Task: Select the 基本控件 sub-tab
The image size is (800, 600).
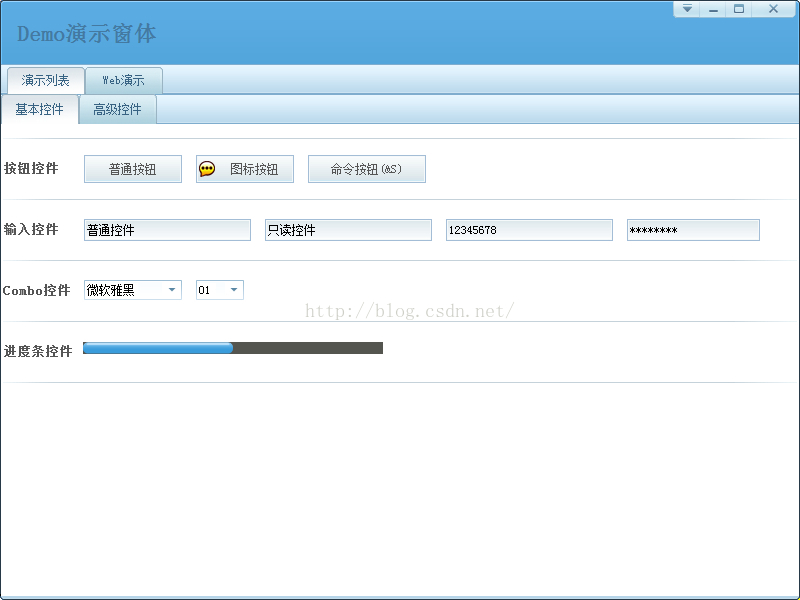Action: pyautogui.click(x=40, y=109)
